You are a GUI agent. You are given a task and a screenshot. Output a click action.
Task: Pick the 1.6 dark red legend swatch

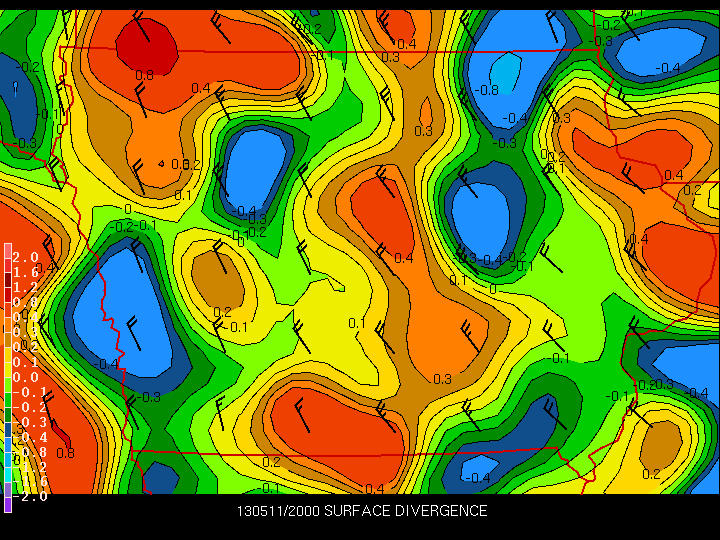tap(7, 271)
